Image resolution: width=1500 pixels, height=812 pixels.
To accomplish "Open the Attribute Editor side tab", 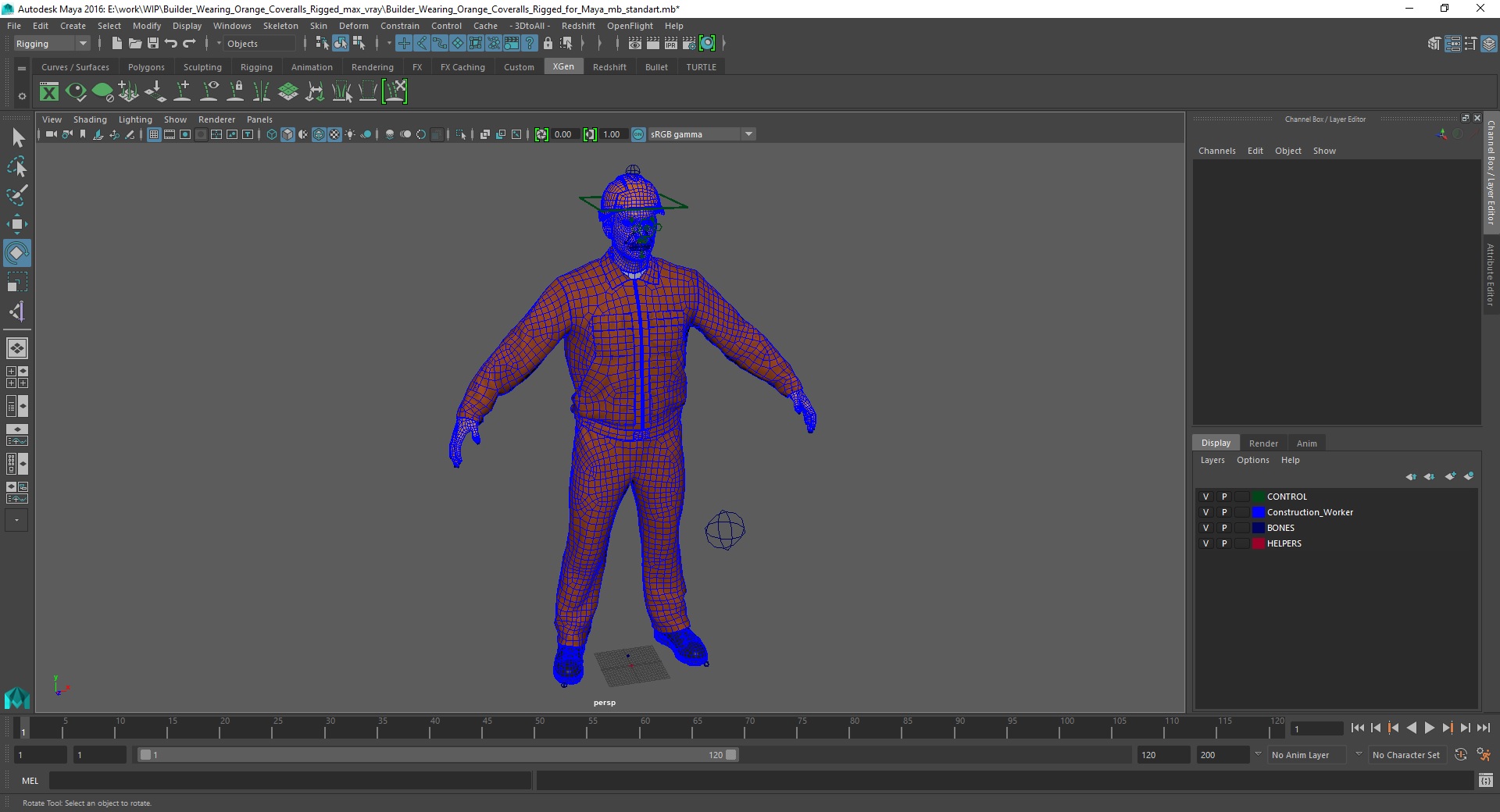I will tap(1491, 275).
